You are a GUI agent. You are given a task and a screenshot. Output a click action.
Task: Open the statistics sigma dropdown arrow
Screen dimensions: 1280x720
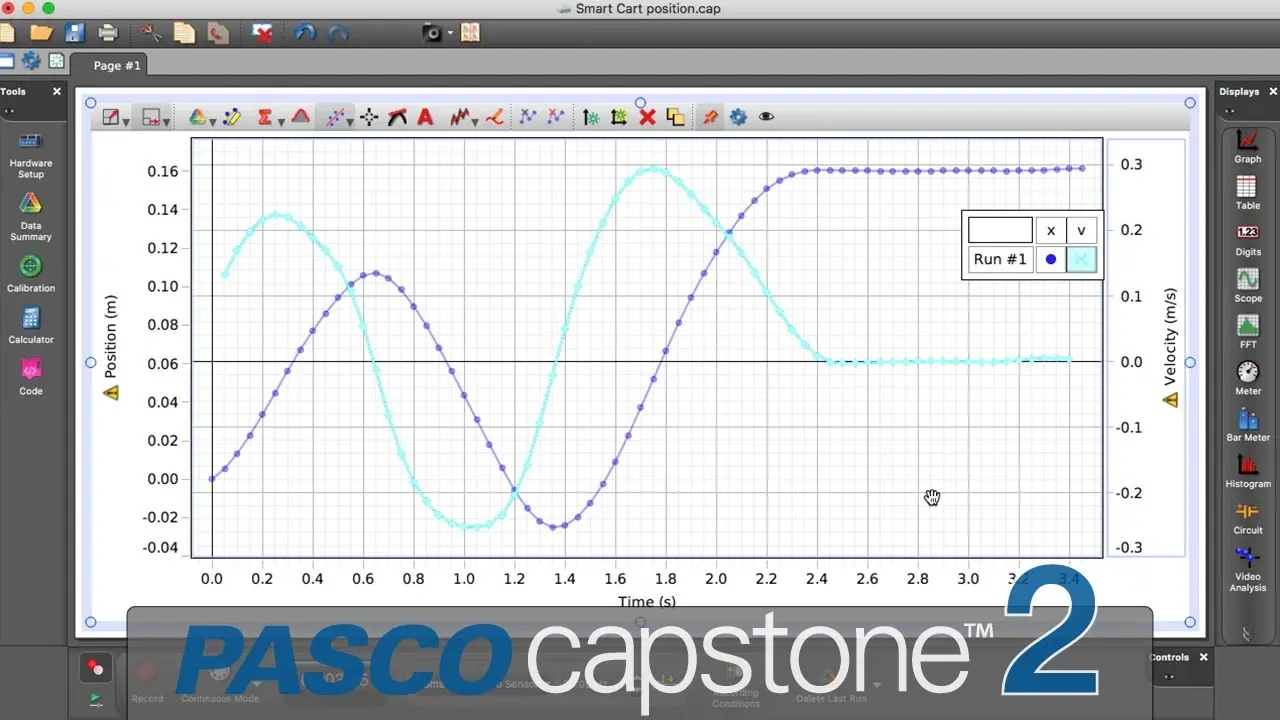click(281, 121)
